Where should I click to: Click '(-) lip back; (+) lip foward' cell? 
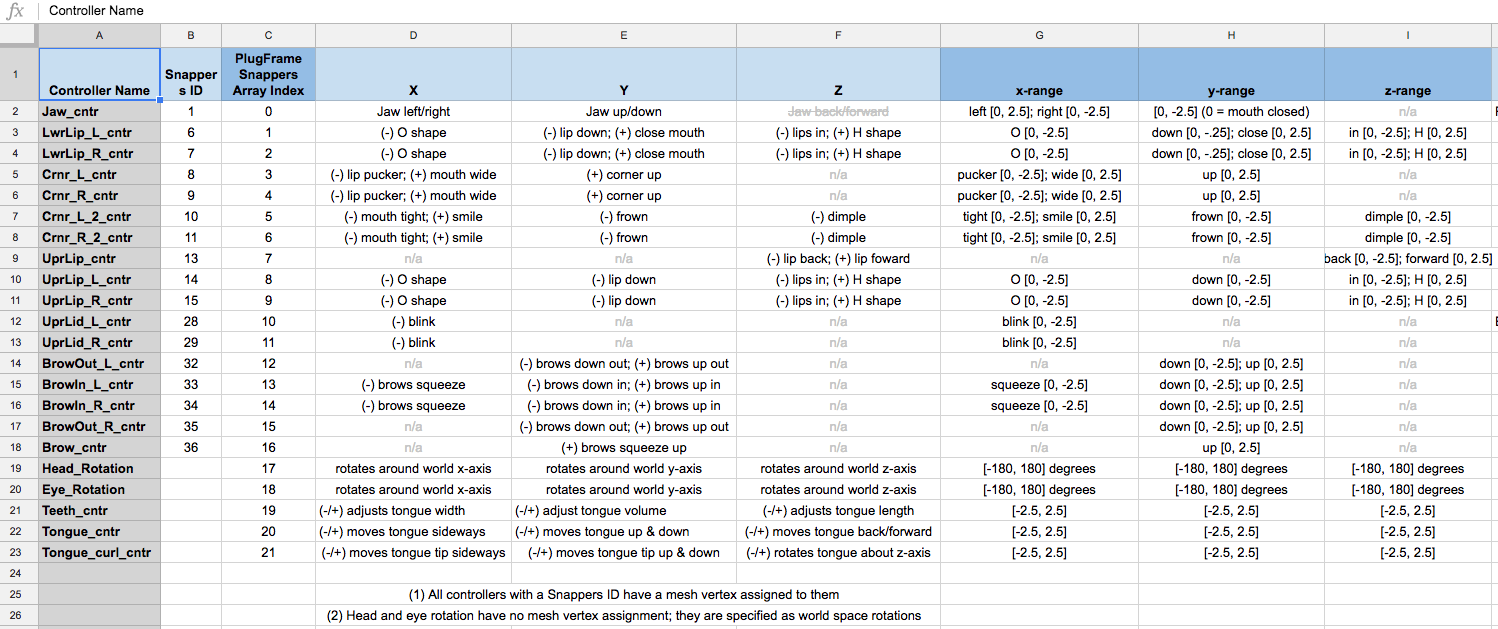click(x=838, y=259)
